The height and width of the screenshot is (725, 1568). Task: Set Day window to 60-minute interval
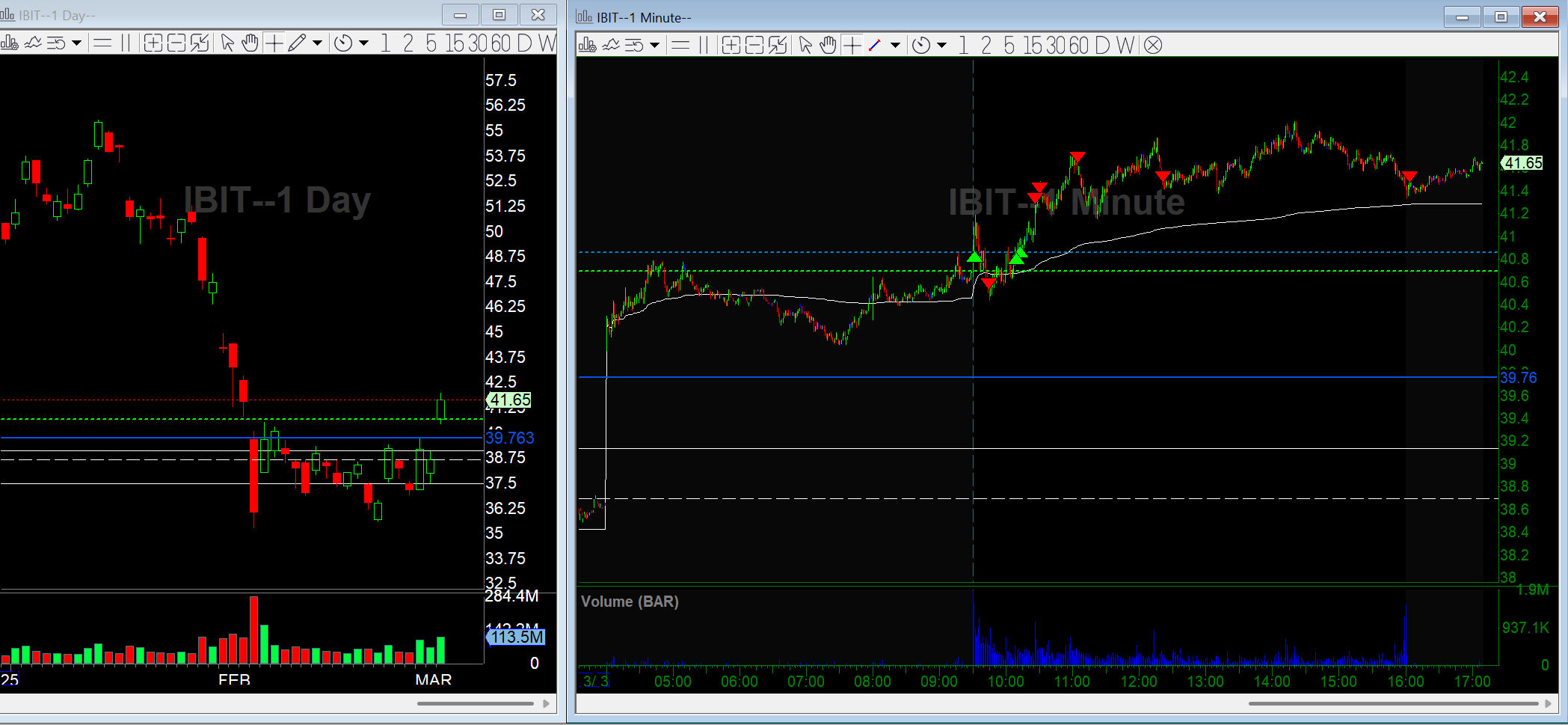501,43
